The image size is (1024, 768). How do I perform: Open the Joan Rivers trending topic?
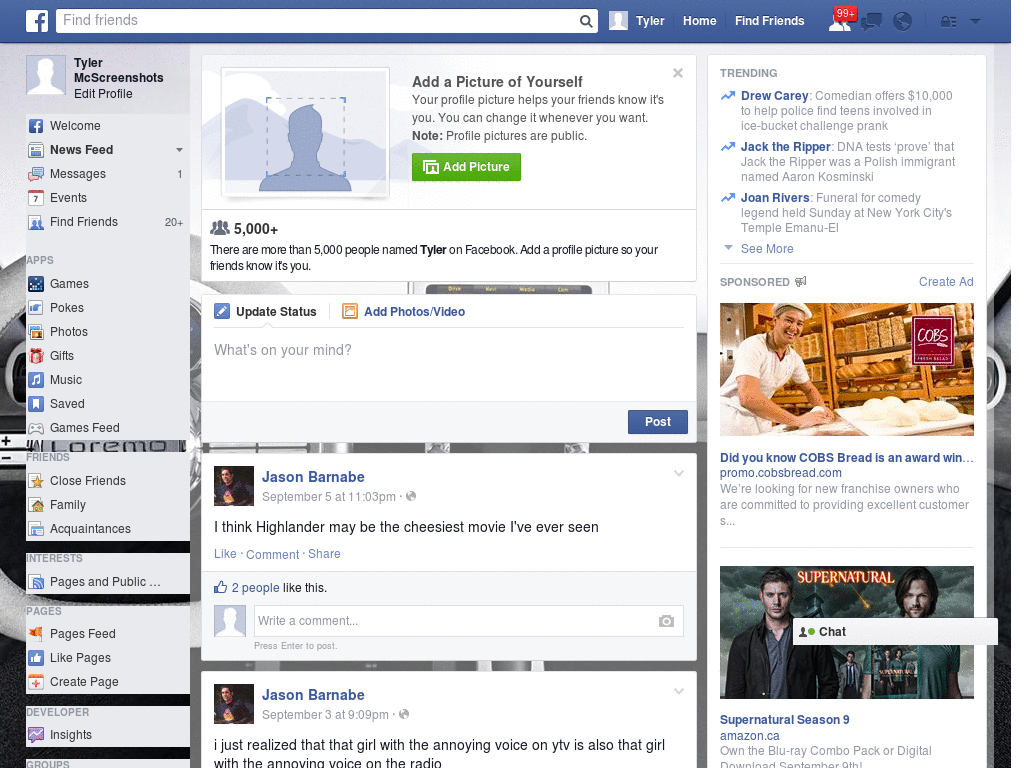tap(775, 198)
